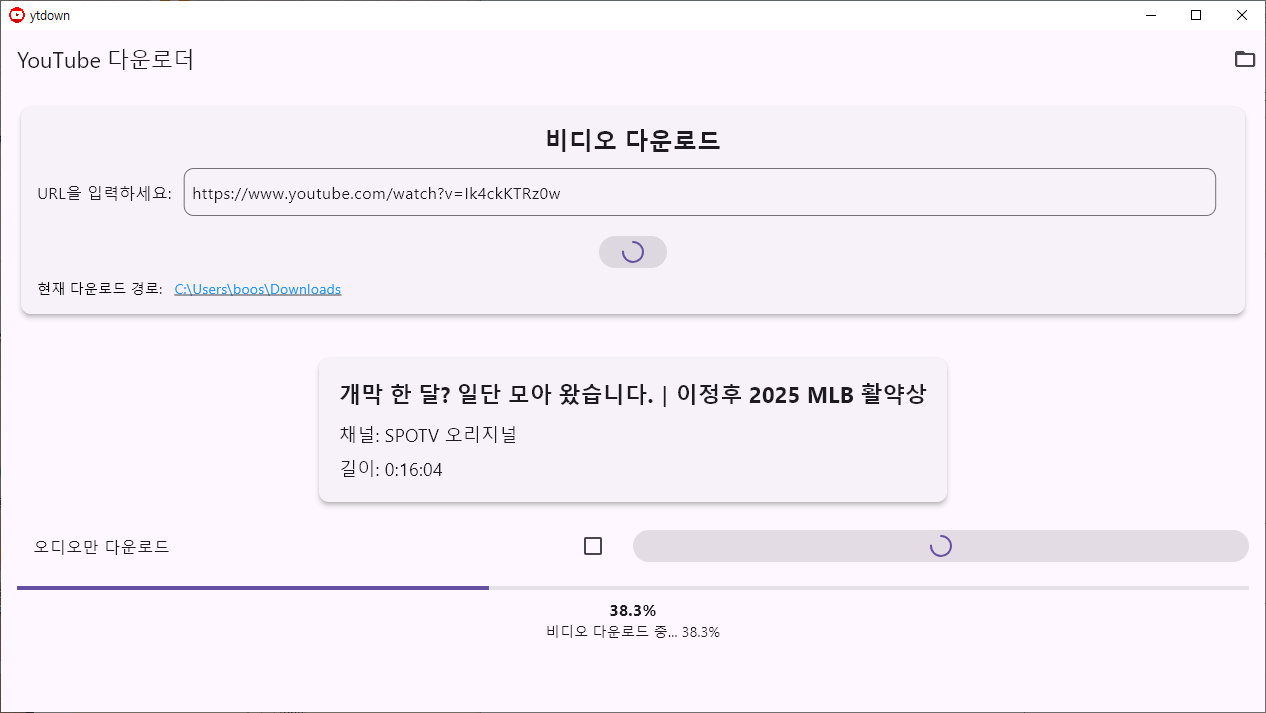Screen dimensions: 1266x713
Task: Close the ytdown window
Action: [x=1242, y=15]
